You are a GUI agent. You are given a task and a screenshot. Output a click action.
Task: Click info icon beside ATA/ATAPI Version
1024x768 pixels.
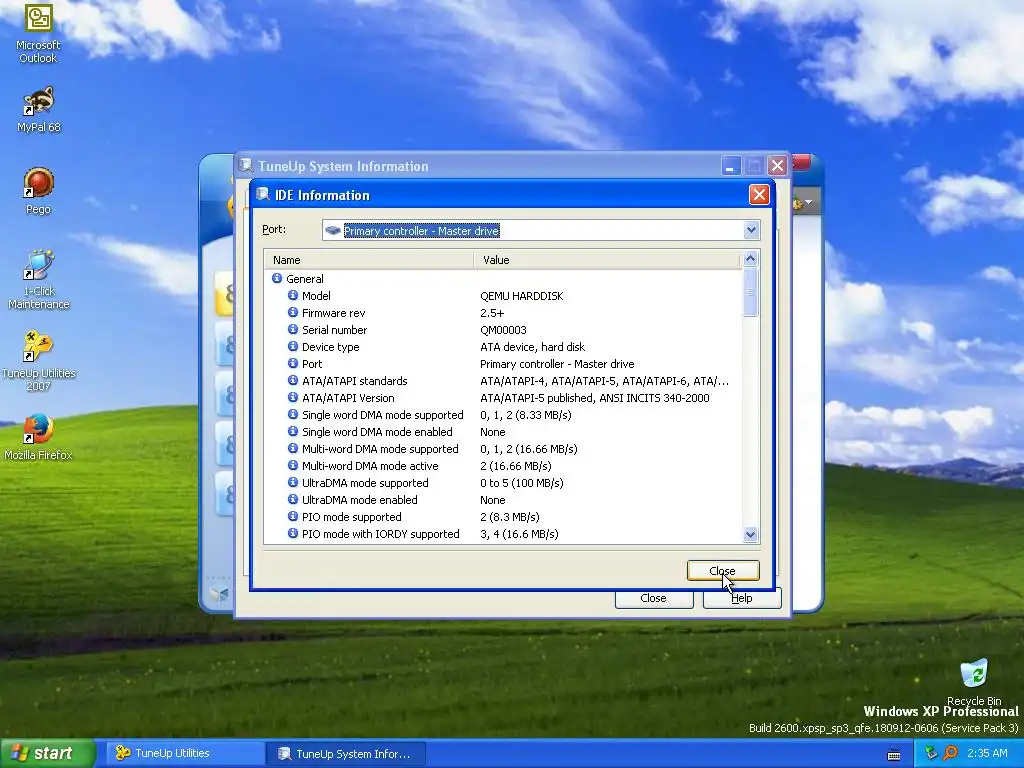pyautogui.click(x=293, y=397)
